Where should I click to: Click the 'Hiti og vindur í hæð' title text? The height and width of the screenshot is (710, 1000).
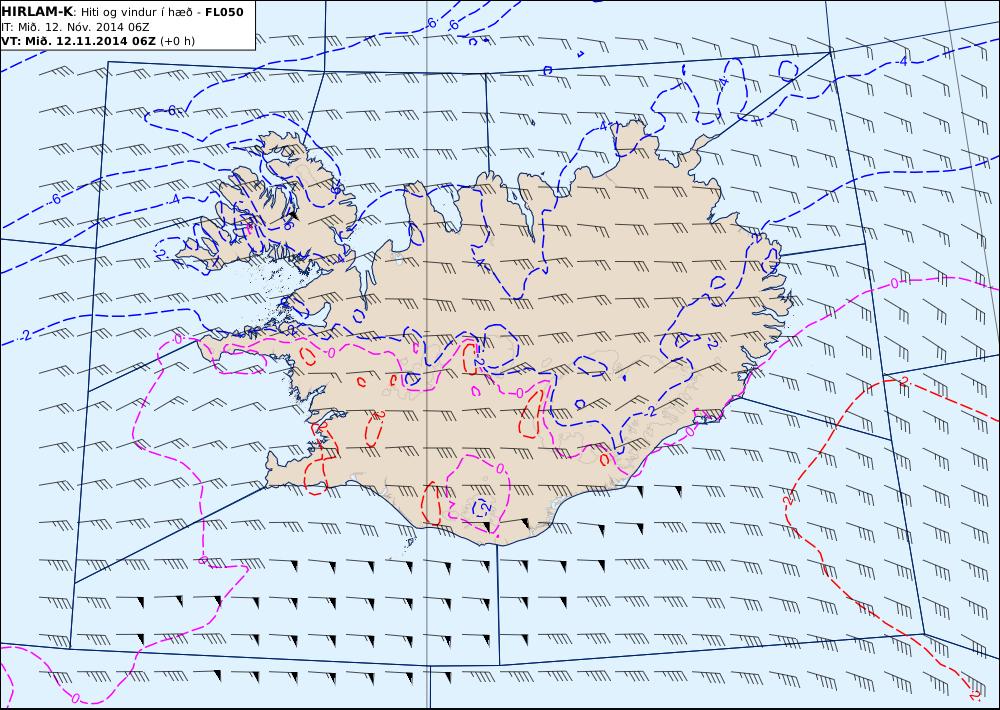pos(136,13)
